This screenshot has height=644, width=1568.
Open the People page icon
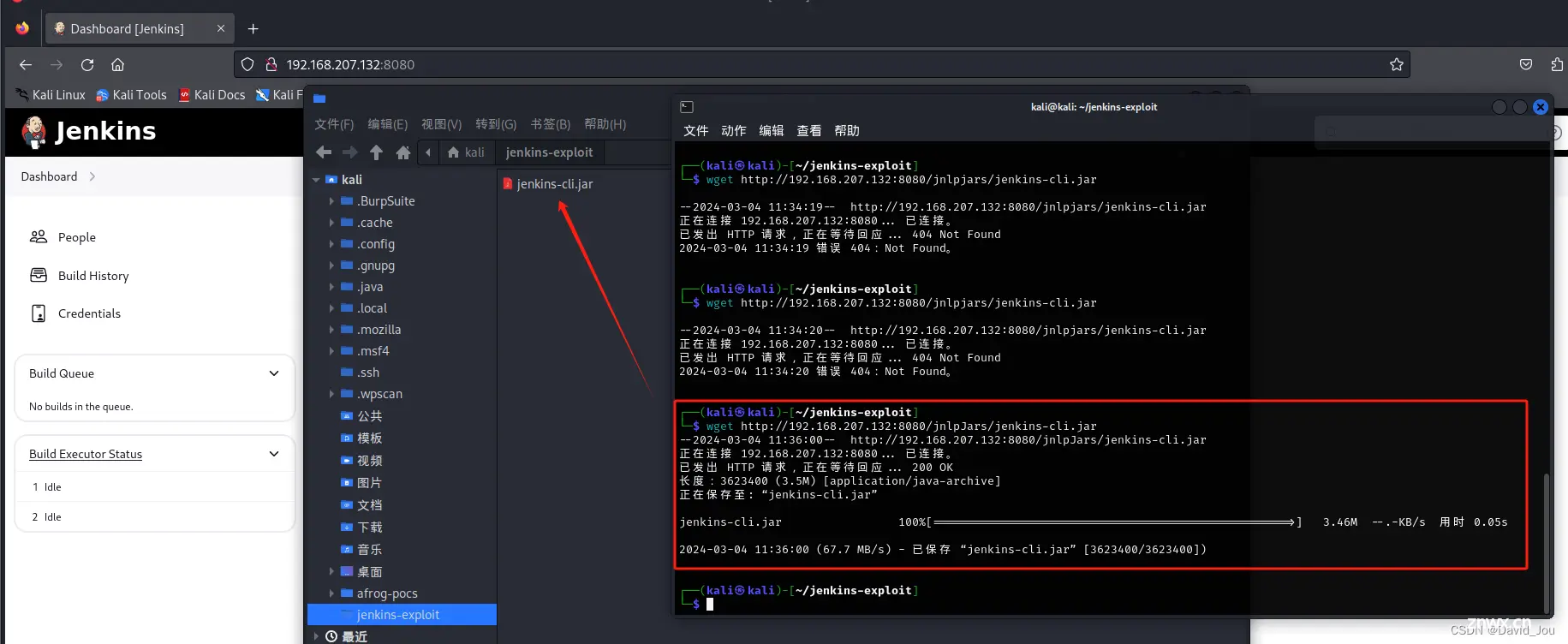39,236
